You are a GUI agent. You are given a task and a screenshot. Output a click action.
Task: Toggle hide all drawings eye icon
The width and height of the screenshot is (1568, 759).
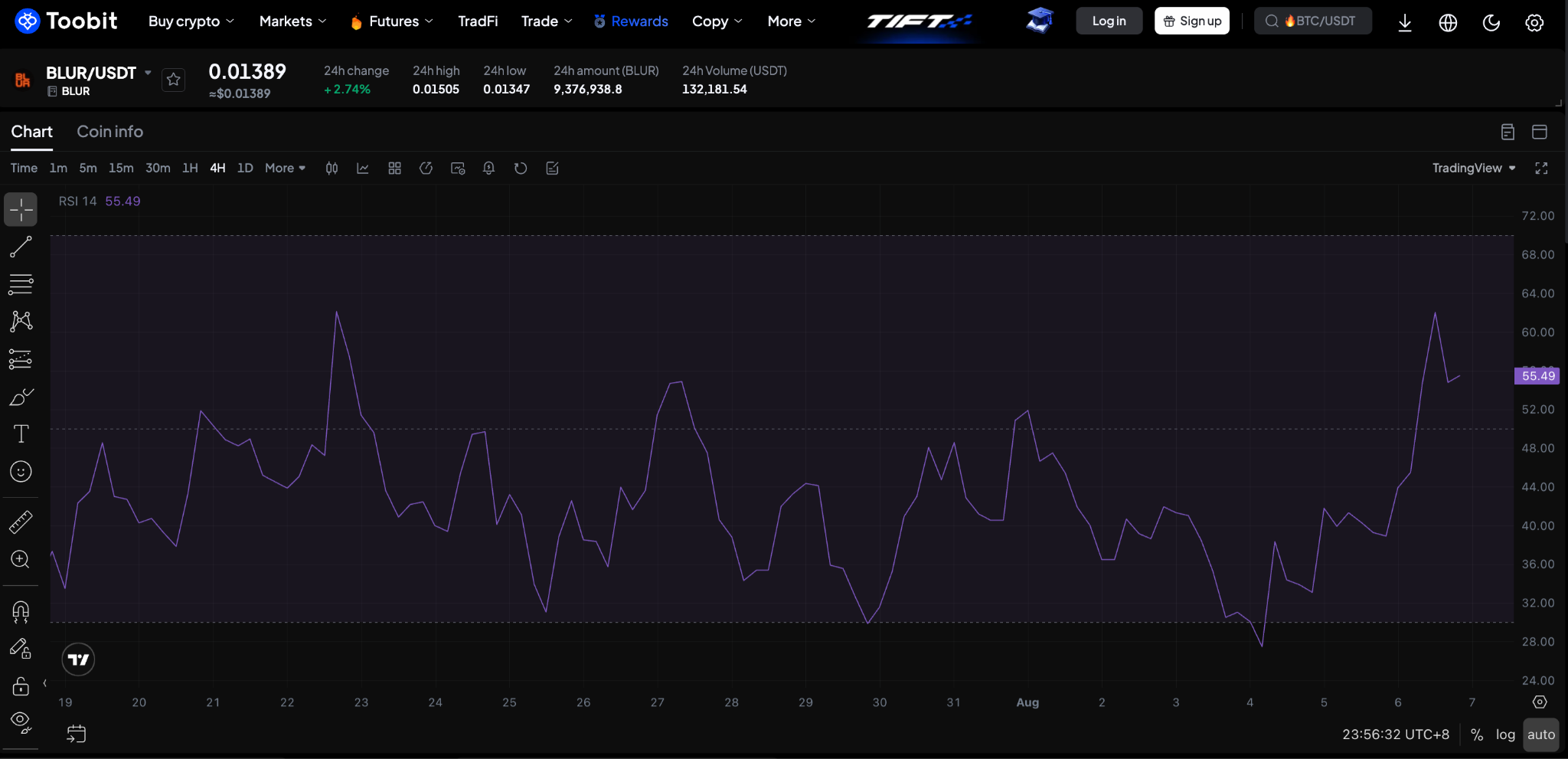[21, 721]
